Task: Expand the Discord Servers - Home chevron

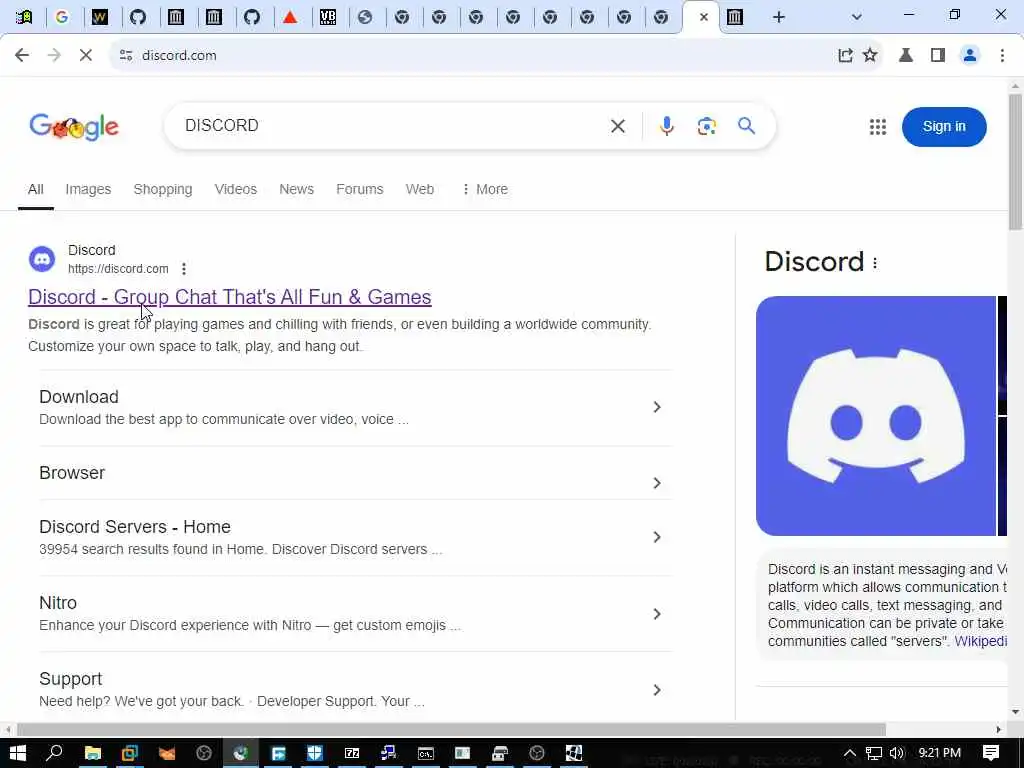Action: point(657,537)
